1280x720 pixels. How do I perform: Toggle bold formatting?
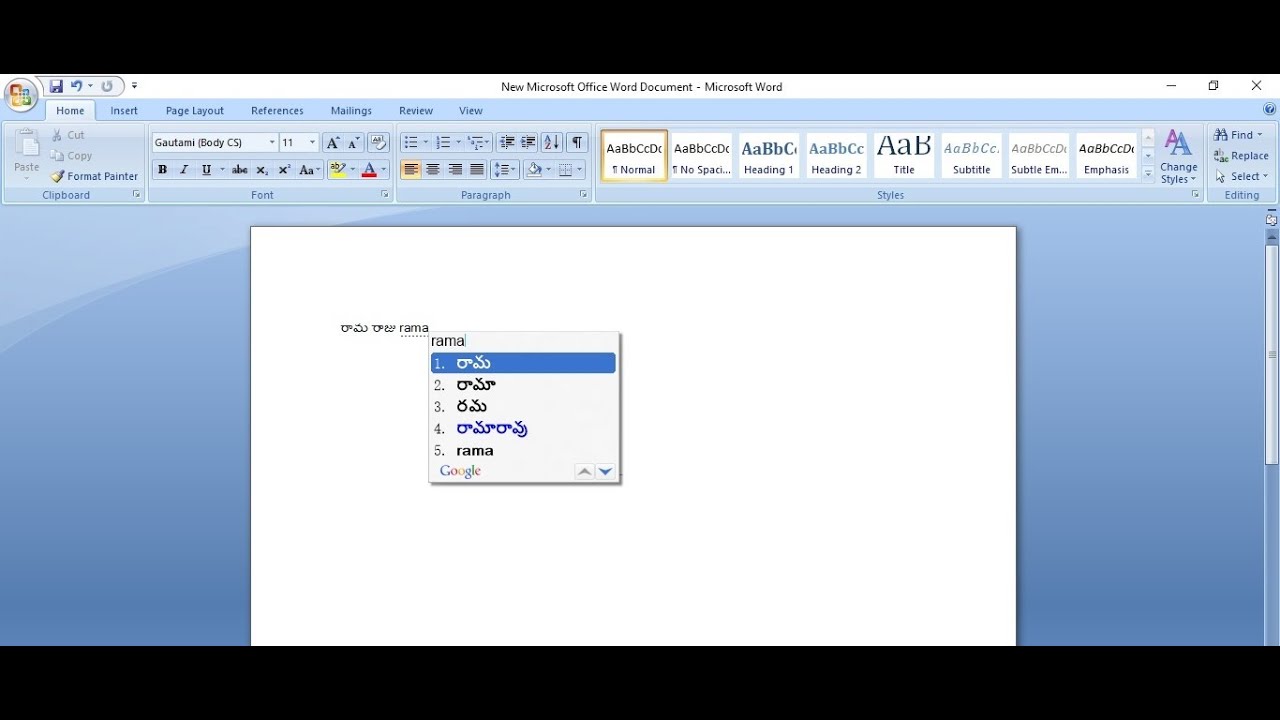tap(162, 170)
